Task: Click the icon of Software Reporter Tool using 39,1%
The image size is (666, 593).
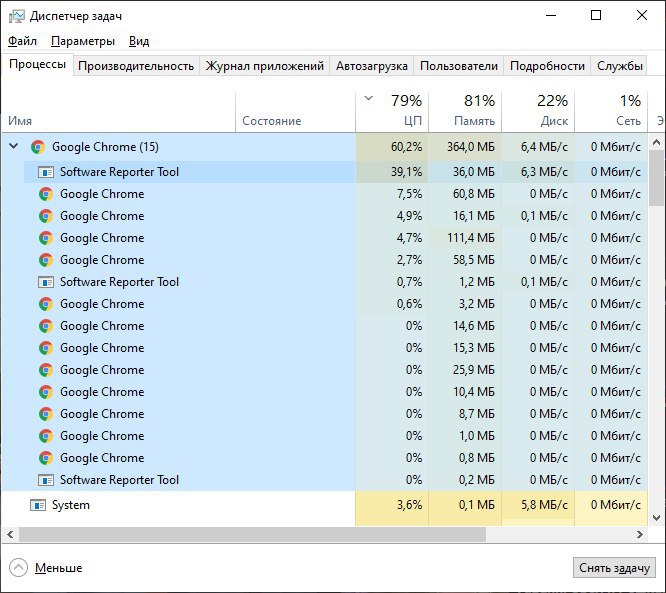Action: tap(46, 172)
